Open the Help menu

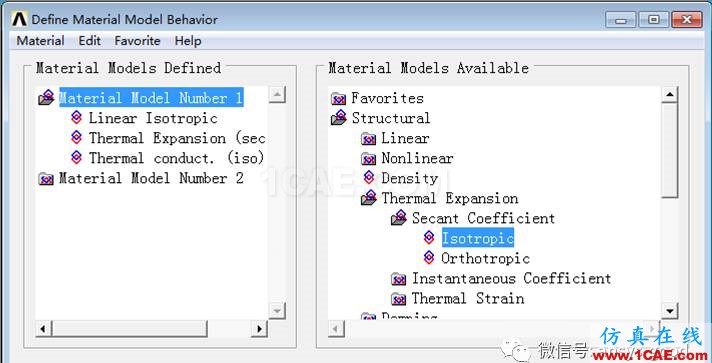(188, 41)
